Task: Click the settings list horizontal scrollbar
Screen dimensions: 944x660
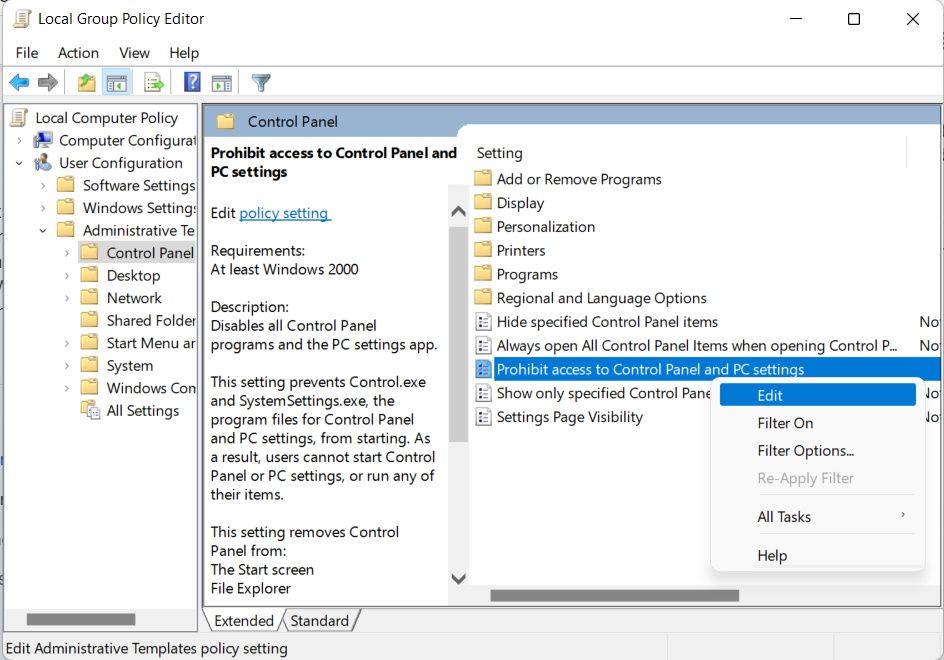Action: 615,596
